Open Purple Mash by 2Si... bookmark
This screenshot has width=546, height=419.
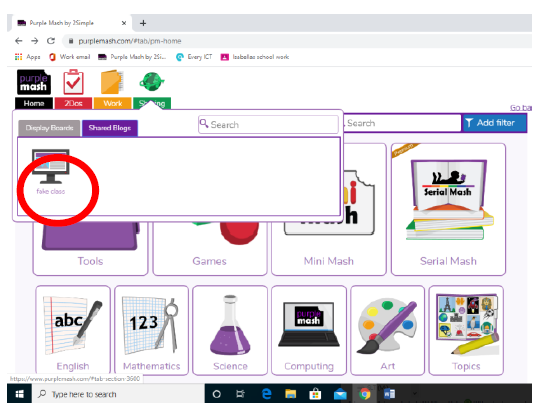click(x=132, y=57)
